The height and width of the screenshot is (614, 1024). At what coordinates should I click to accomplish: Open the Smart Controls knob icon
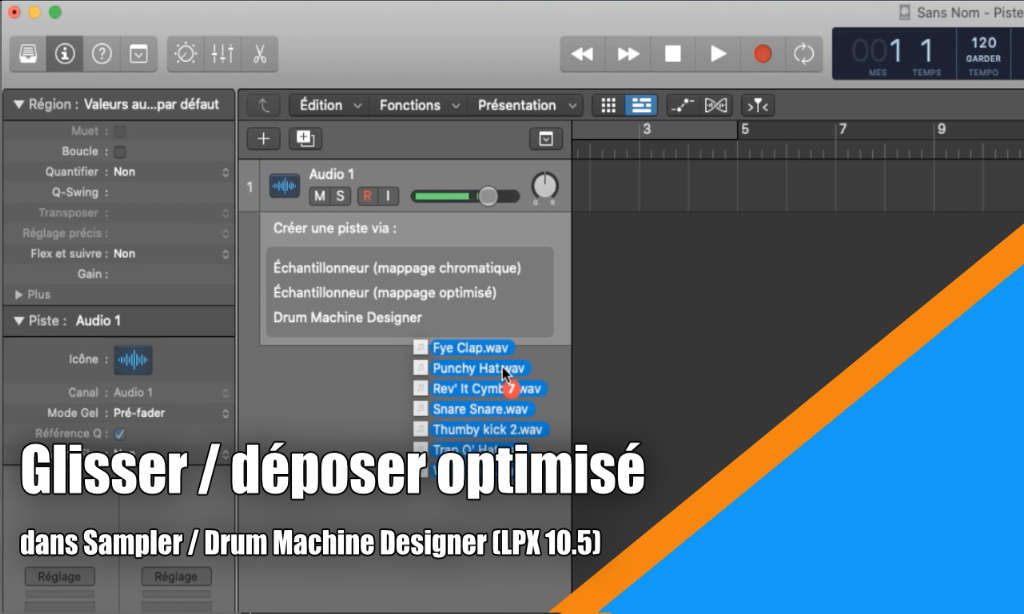point(185,54)
